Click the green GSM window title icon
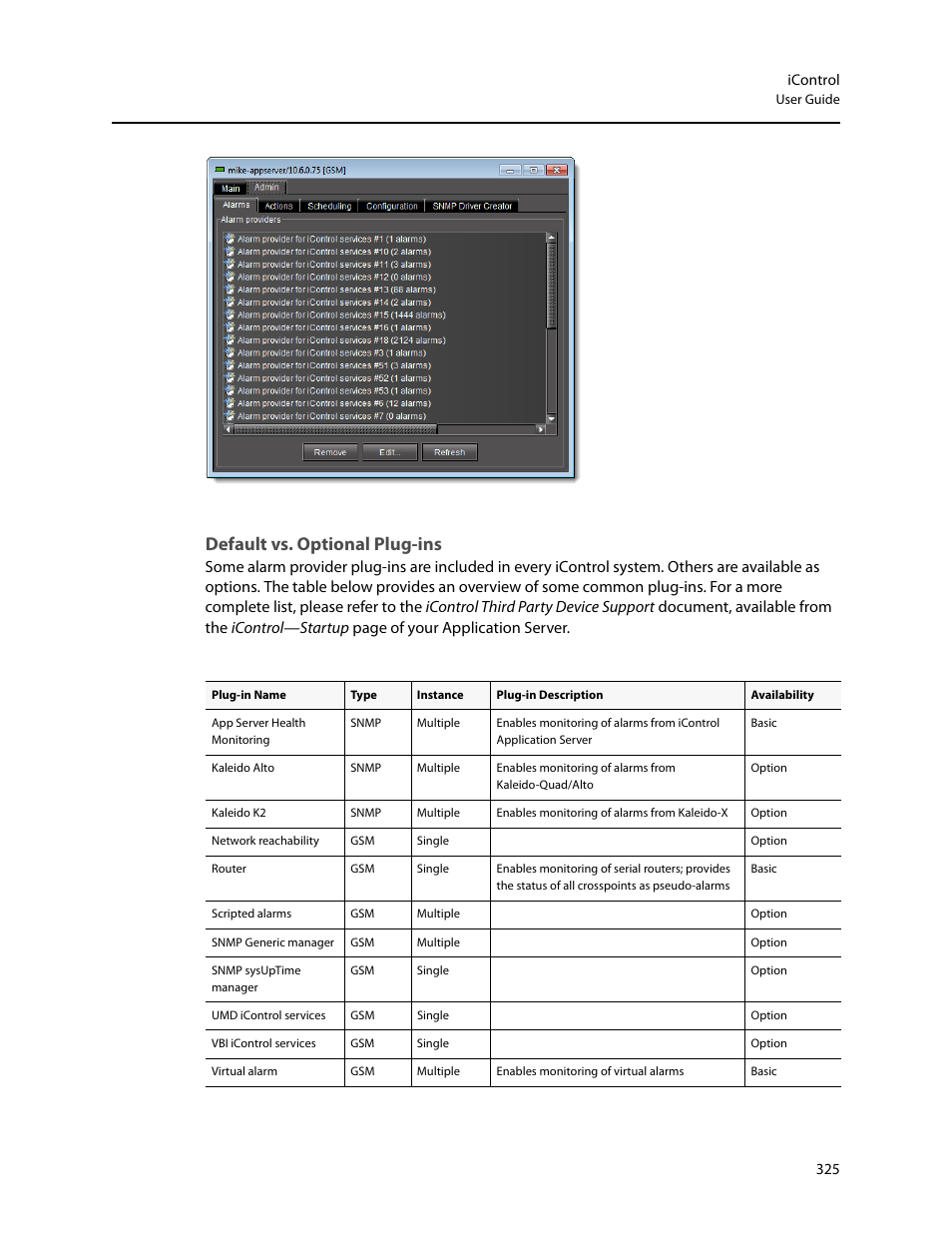 (x=220, y=170)
